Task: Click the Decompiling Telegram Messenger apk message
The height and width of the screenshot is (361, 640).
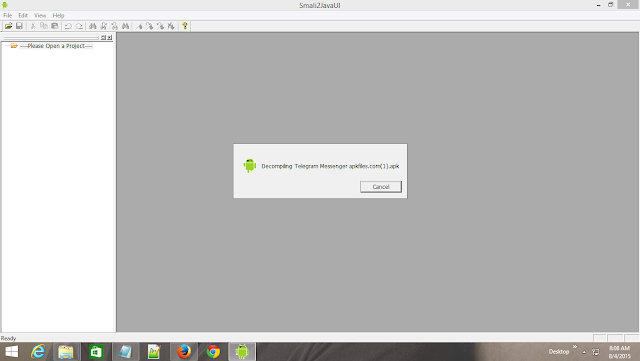Action: [330, 166]
